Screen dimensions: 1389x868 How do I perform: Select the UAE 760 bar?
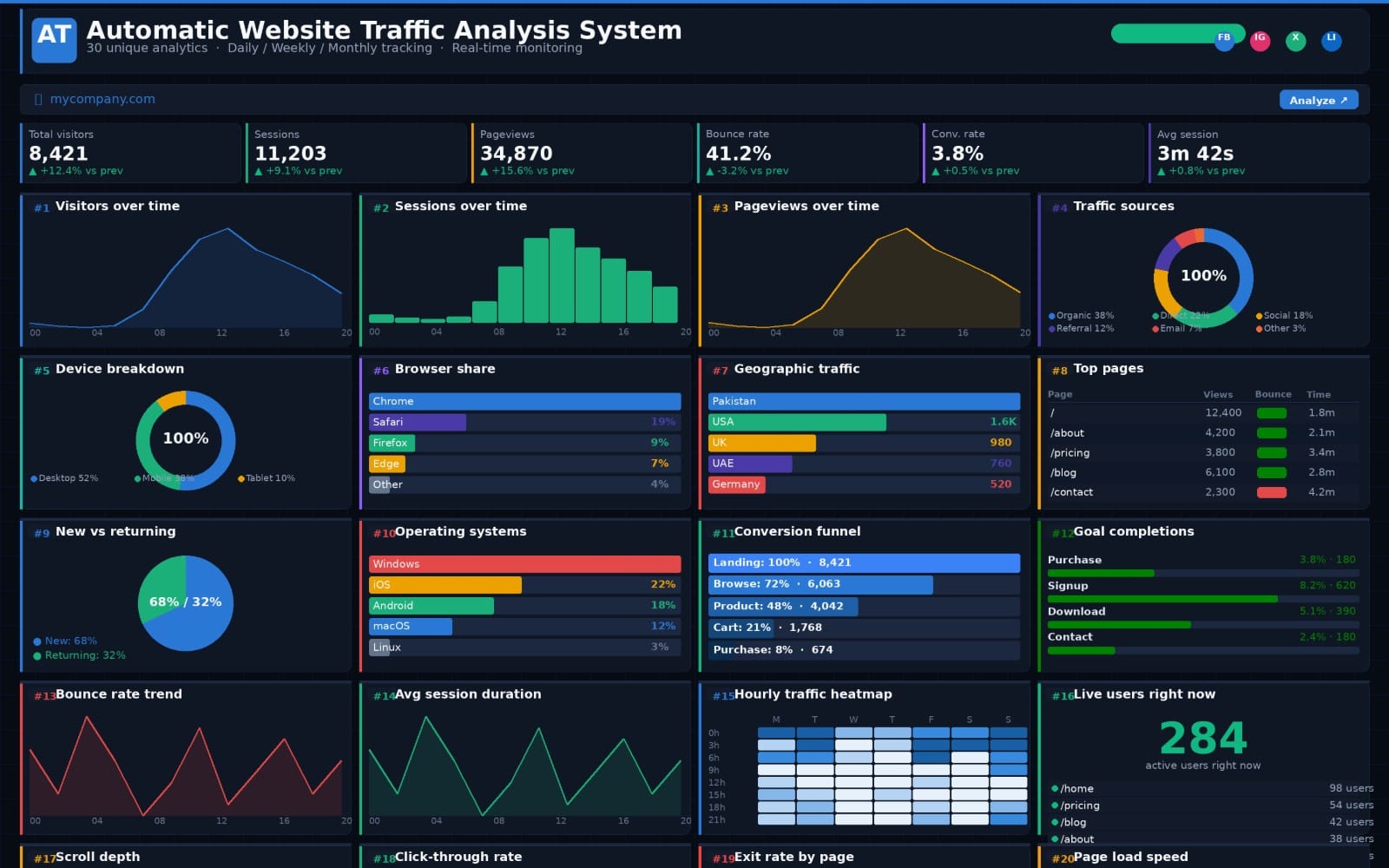tap(864, 464)
